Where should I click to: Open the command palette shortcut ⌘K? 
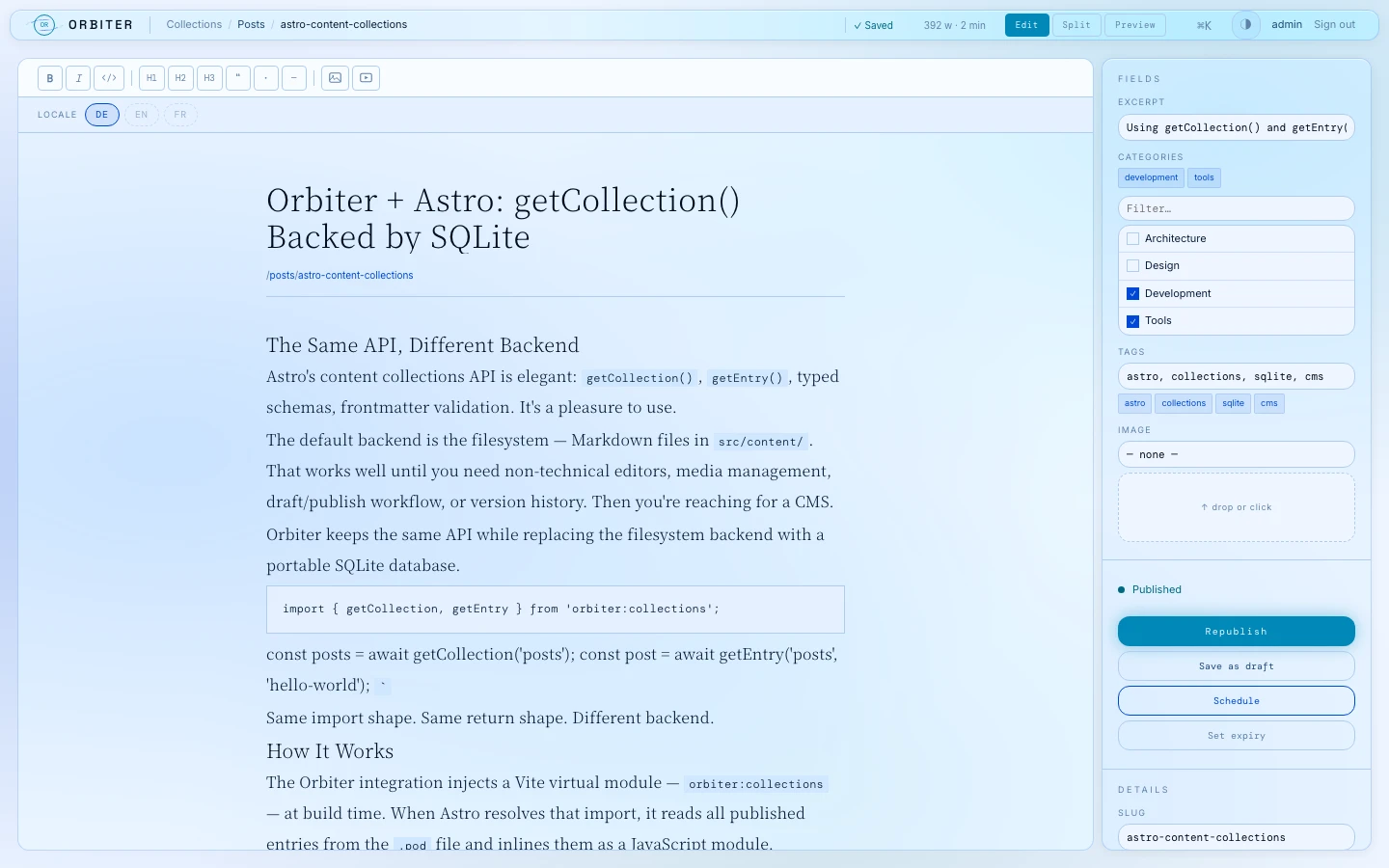coord(1204,26)
